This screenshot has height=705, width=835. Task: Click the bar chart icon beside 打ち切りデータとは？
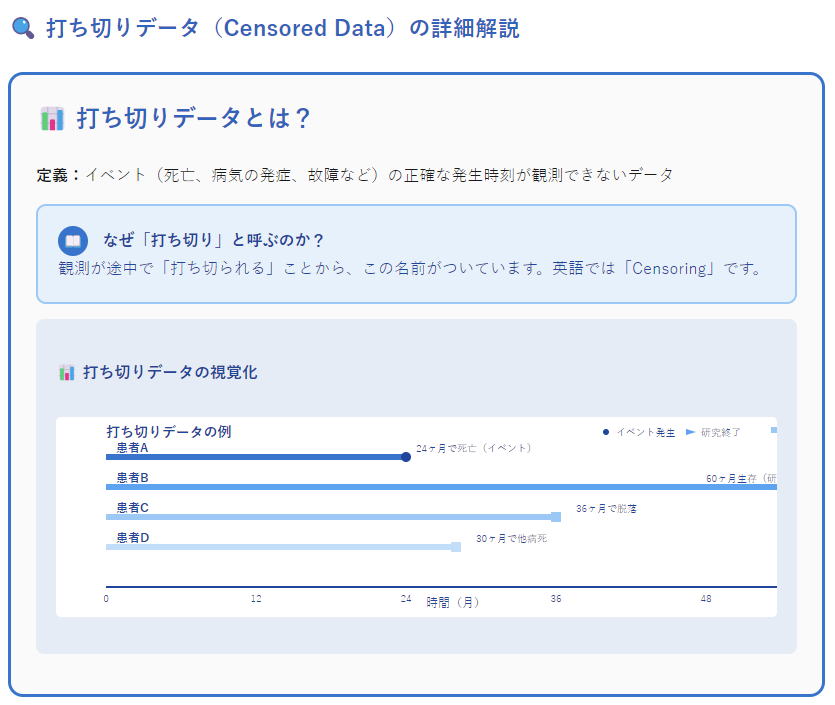52,119
